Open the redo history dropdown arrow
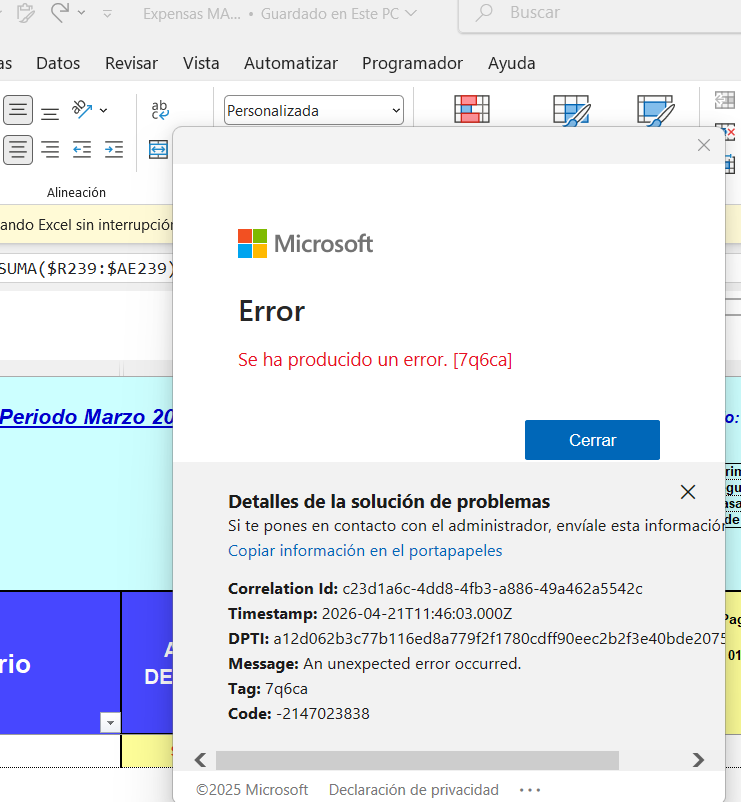Screen dimensions: 741x802 pos(81,13)
